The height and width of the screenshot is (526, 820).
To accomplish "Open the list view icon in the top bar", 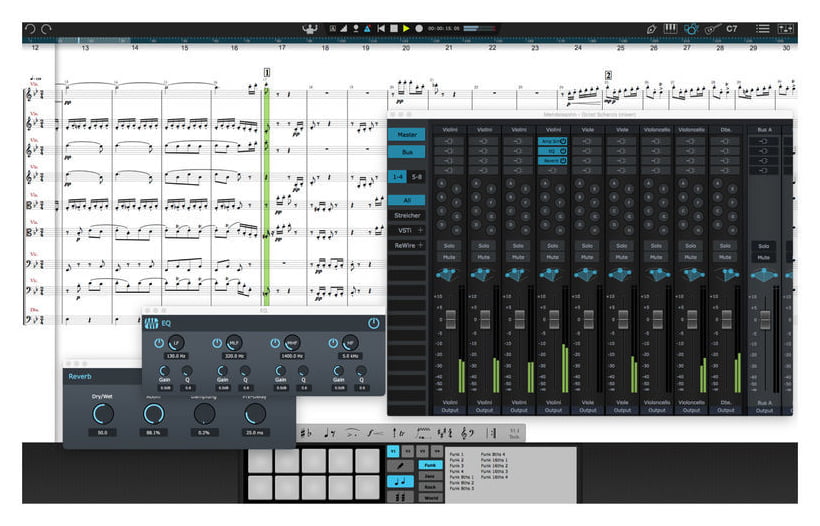I will coord(762,29).
